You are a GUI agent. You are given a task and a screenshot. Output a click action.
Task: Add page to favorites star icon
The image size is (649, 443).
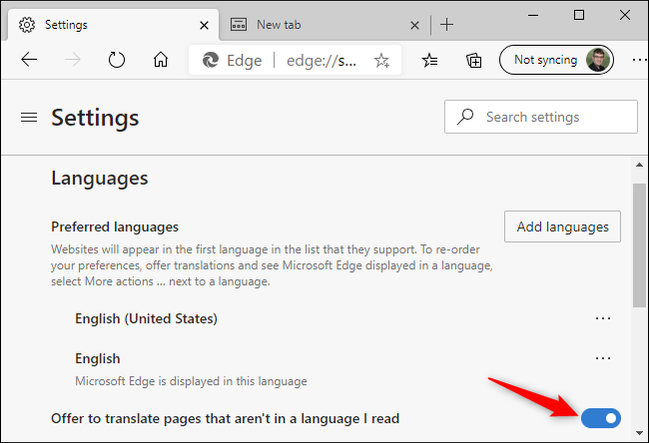[381, 61]
